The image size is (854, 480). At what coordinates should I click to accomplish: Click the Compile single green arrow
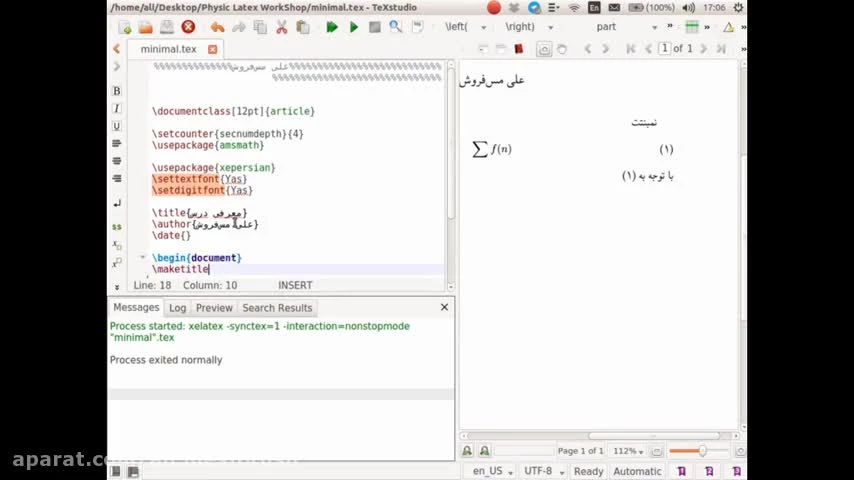354,27
